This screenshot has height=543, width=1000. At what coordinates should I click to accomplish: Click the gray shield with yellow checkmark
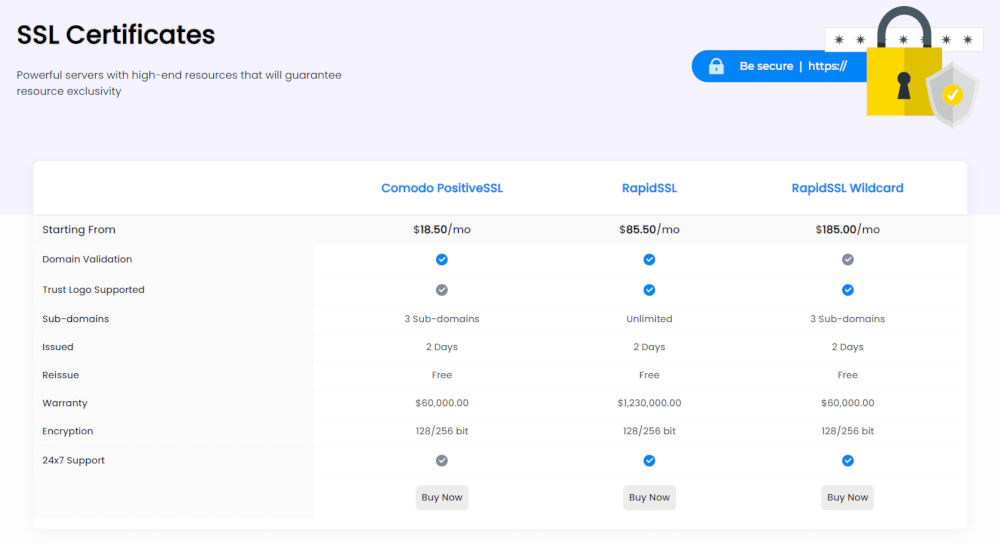pyautogui.click(x=952, y=96)
